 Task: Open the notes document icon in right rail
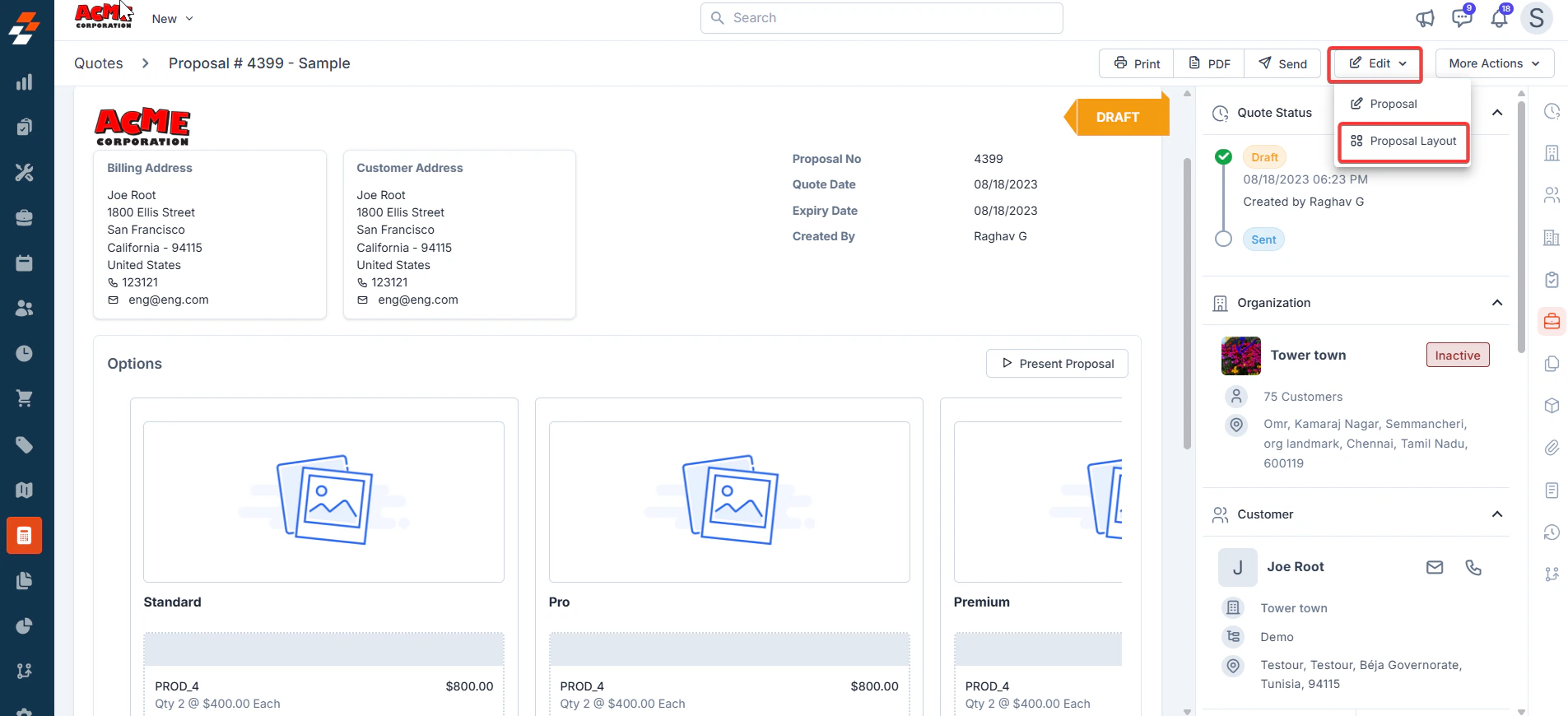point(1552,491)
